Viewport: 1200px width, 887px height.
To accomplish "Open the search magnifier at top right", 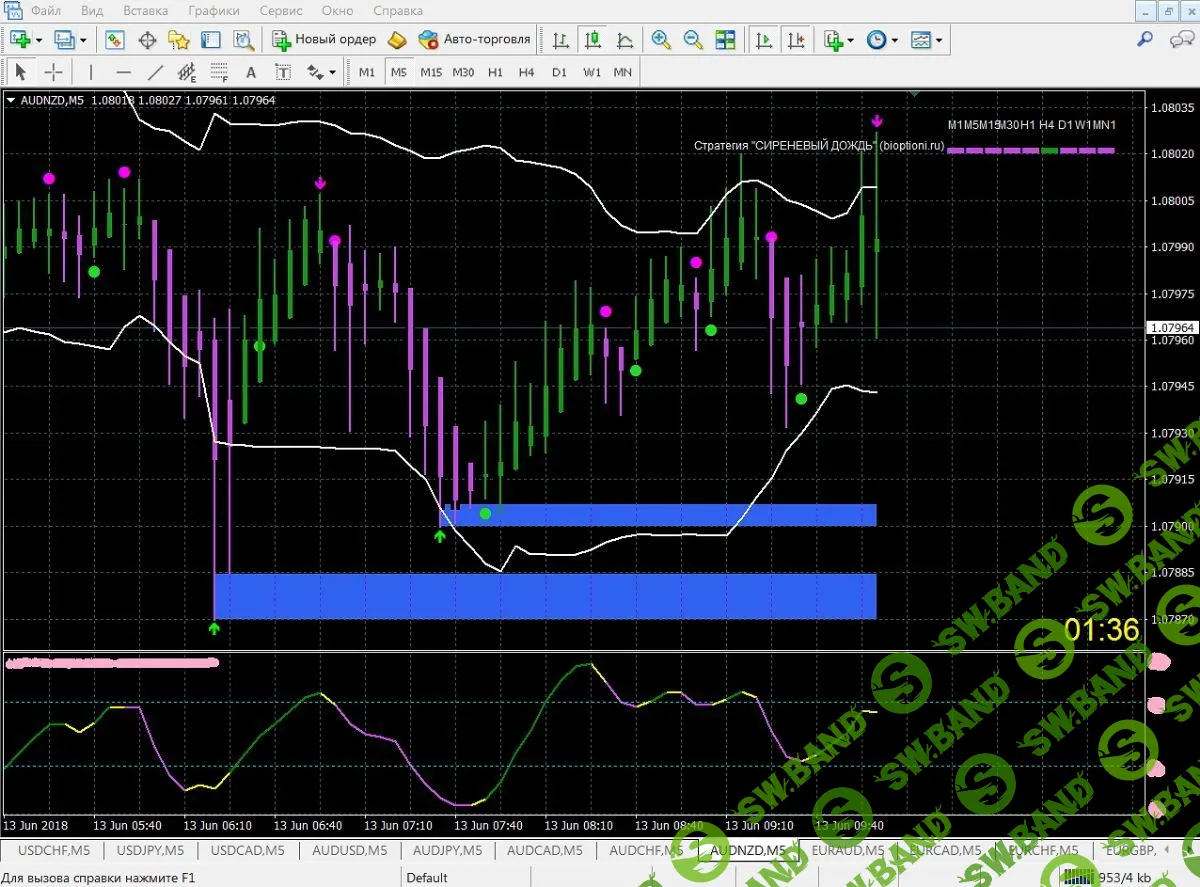I will (x=1146, y=40).
